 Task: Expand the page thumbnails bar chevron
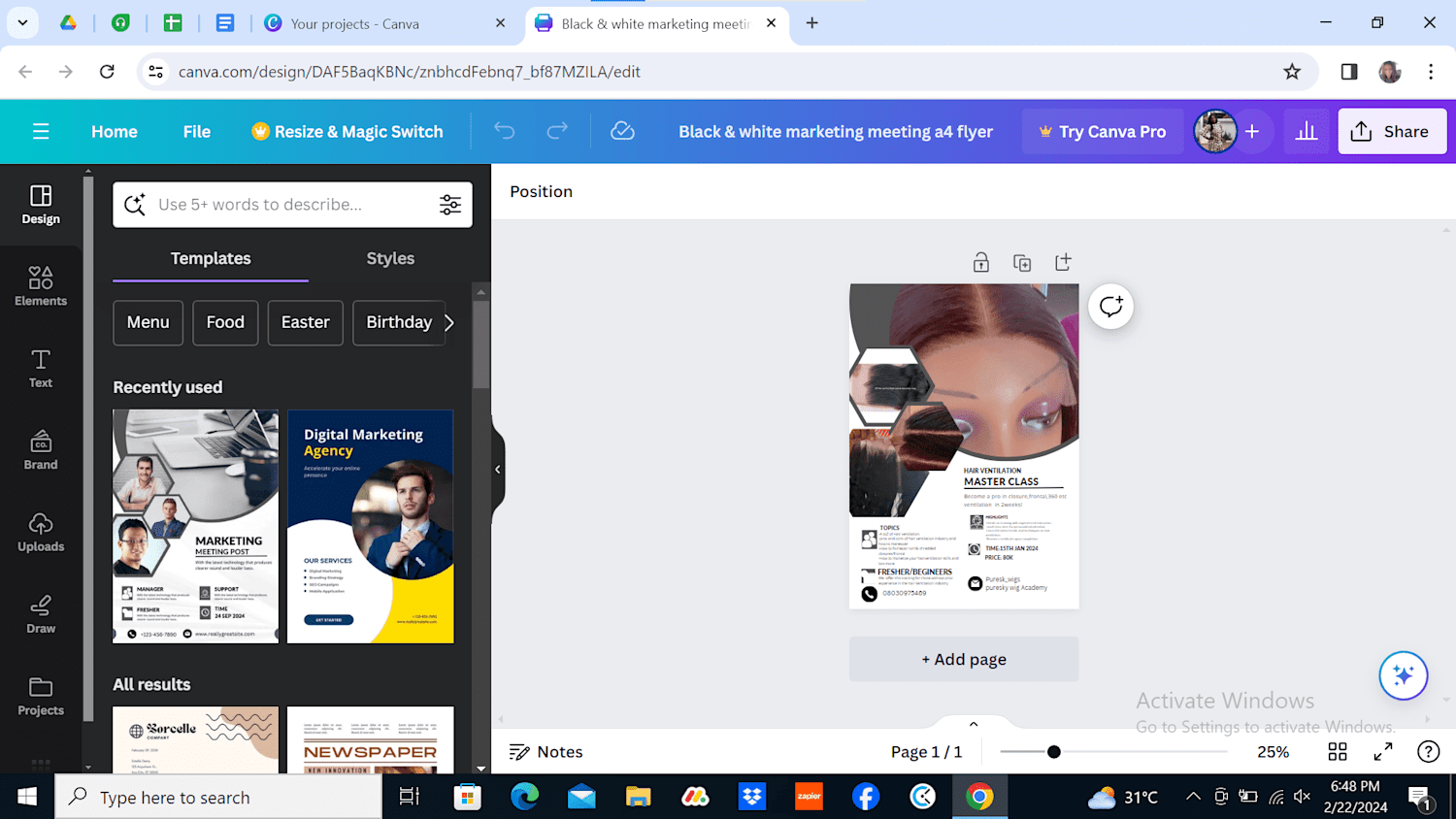(x=974, y=724)
